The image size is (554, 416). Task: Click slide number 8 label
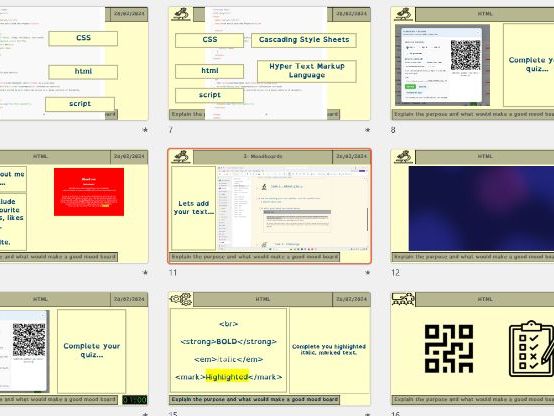coord(393,130)
